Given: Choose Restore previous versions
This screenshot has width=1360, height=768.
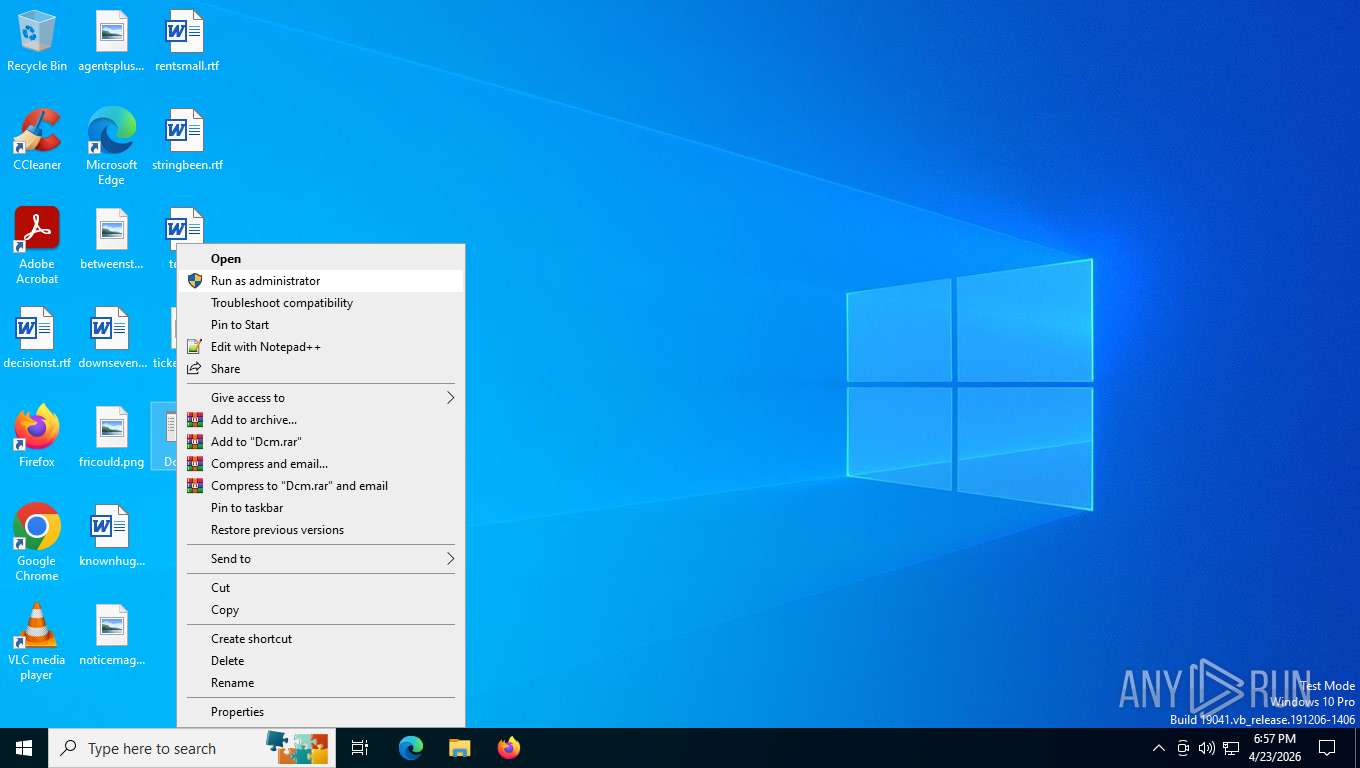Looking at the screenshot, I should coord(321,530).
